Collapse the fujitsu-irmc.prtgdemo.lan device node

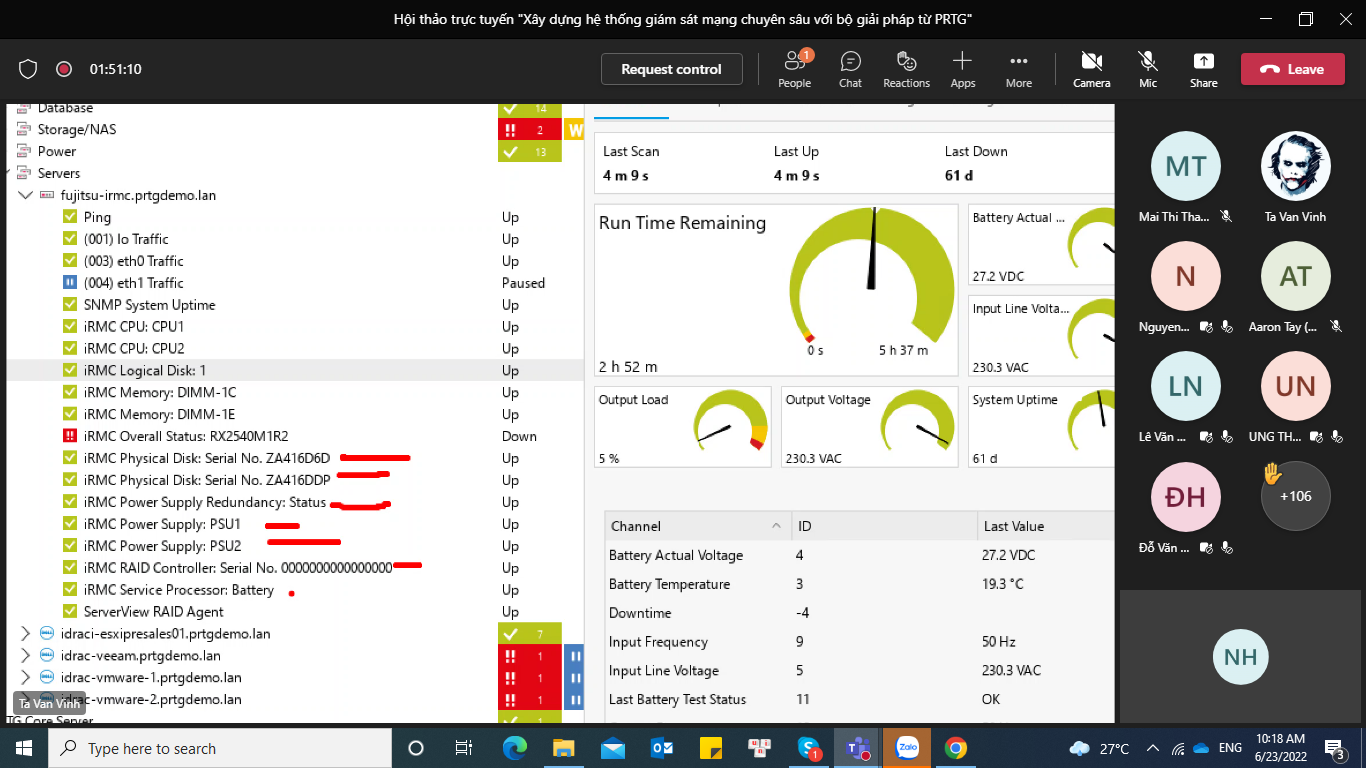[26, 195]
